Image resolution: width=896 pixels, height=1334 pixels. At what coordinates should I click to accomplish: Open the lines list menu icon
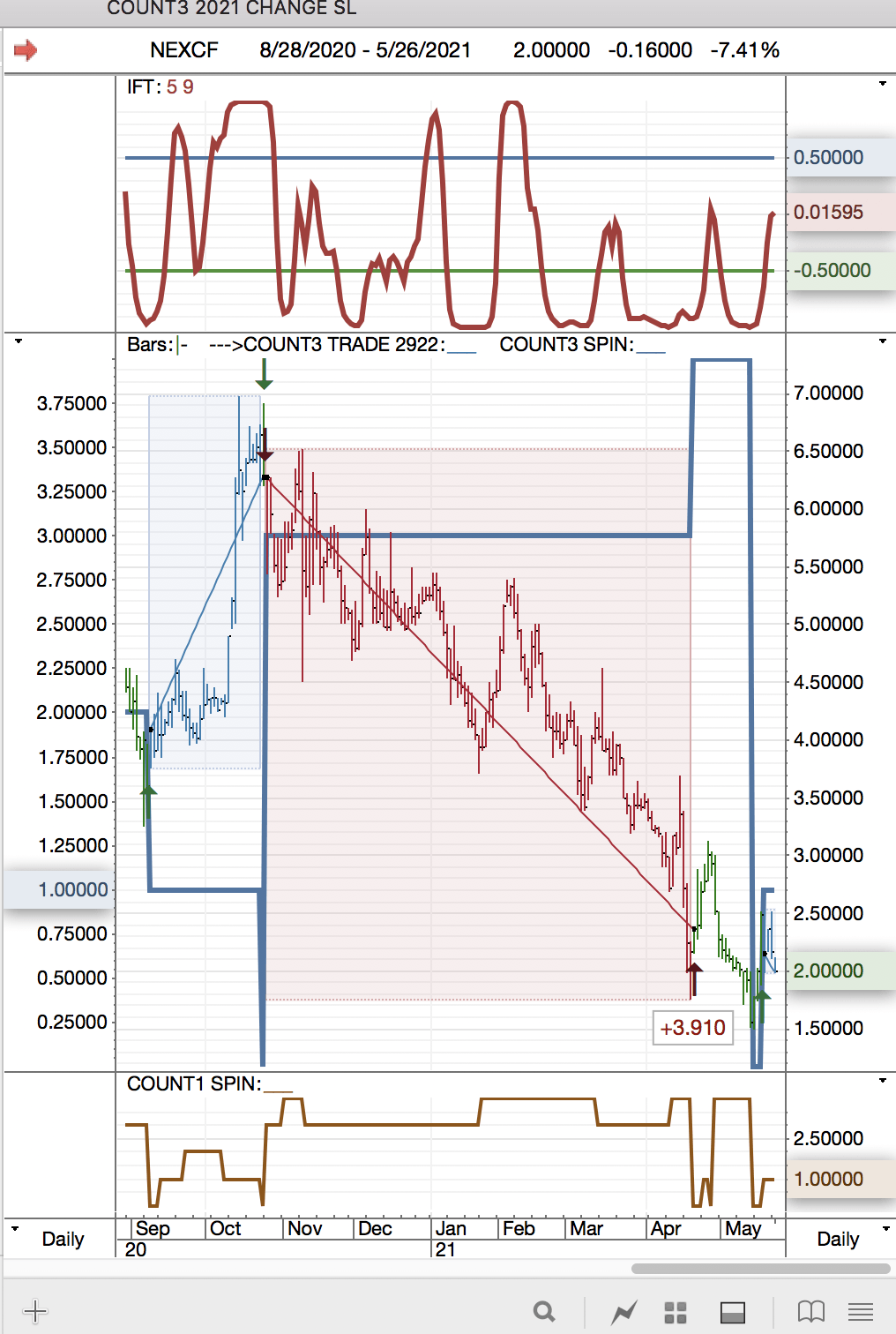pyautogui.click(x=861, y=1312)
